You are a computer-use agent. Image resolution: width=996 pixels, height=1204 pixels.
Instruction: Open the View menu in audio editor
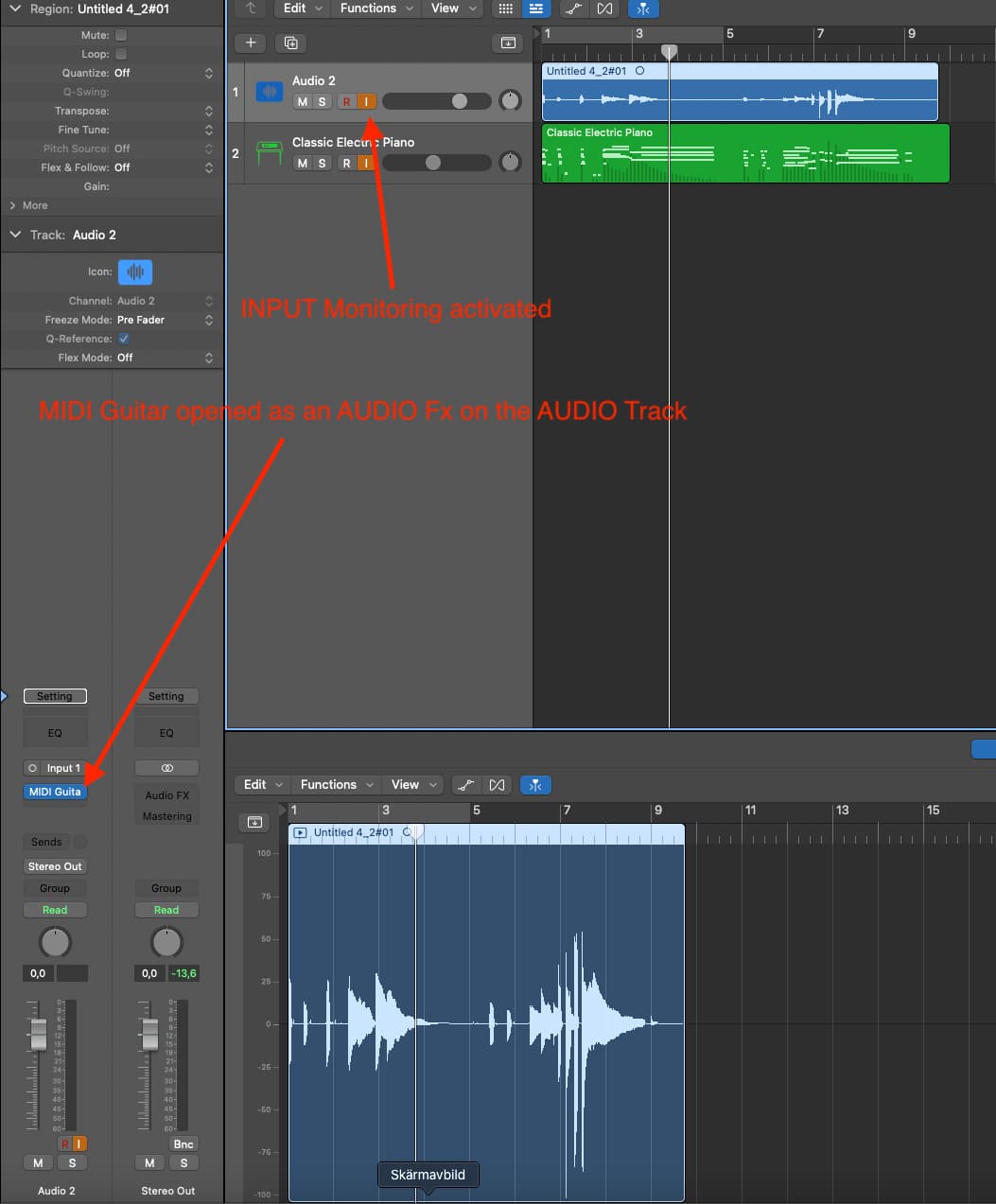(413, 784)
